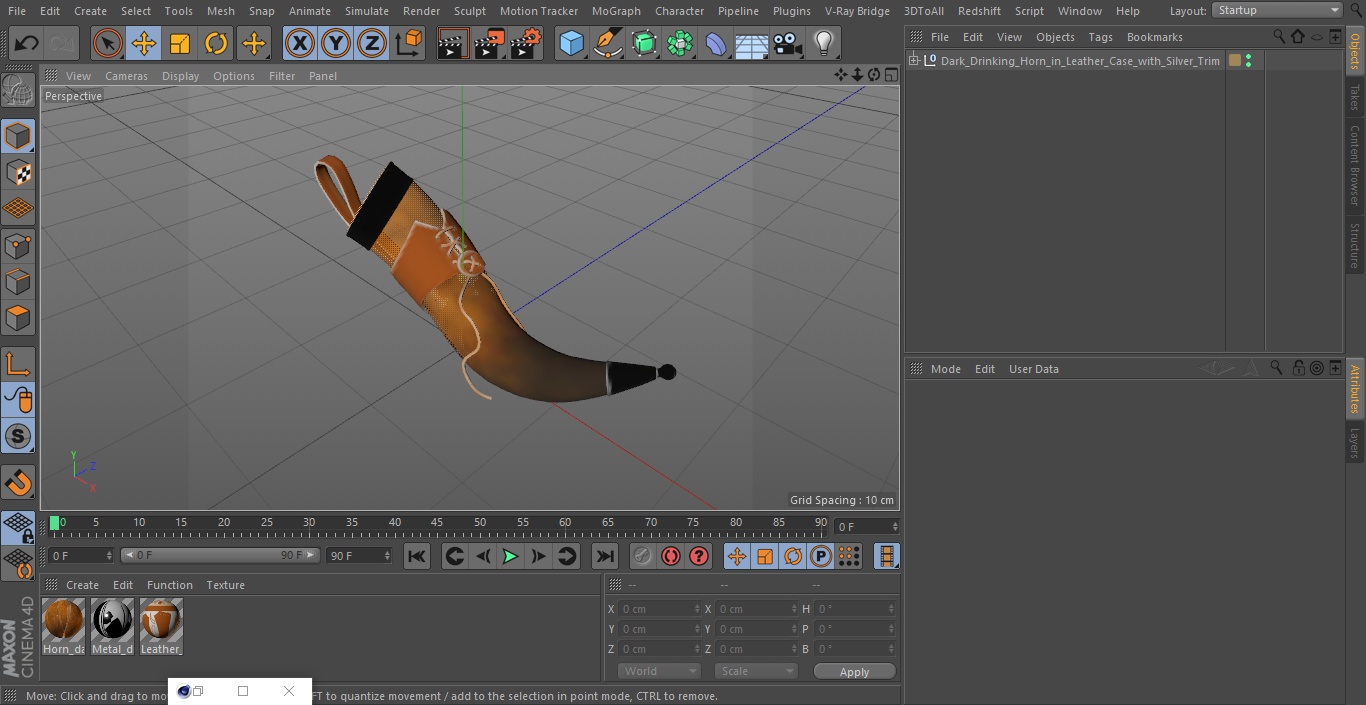Switch to Texture mode

click(x=18, y=172)
